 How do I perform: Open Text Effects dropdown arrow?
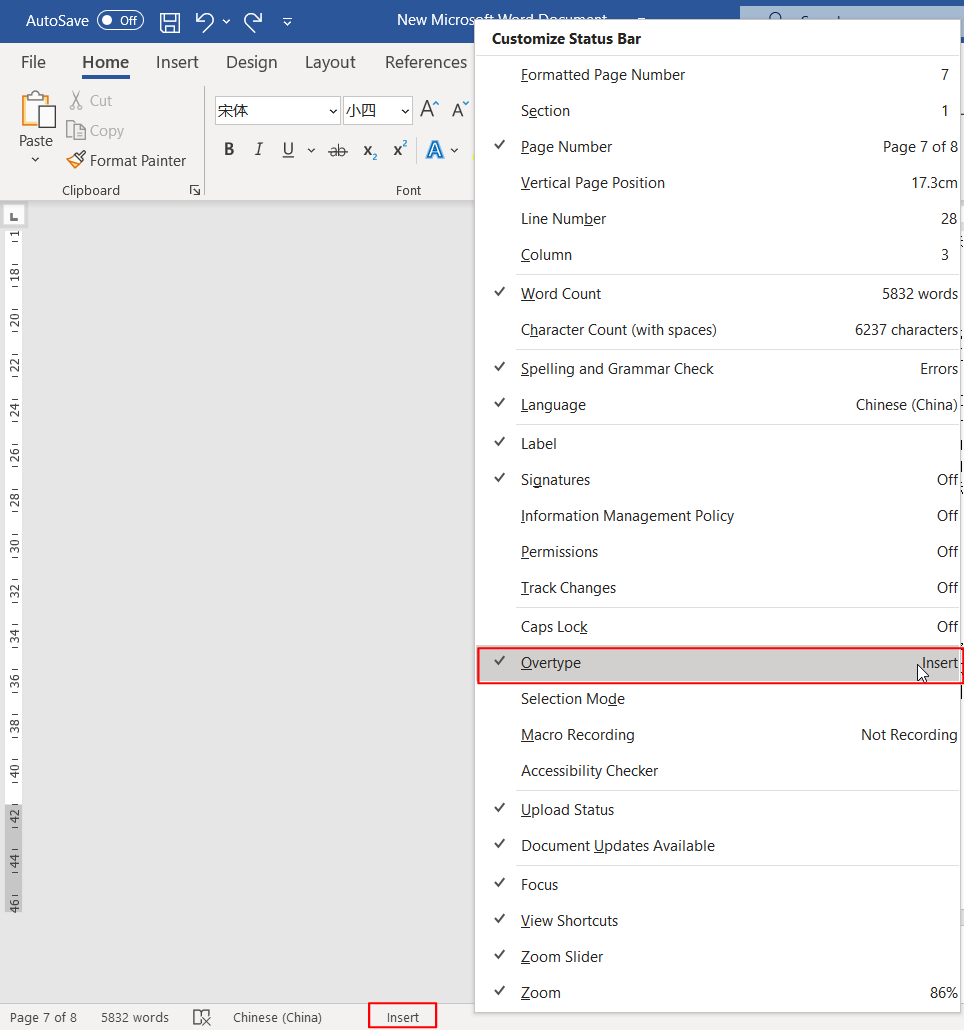tap(454, 150)
